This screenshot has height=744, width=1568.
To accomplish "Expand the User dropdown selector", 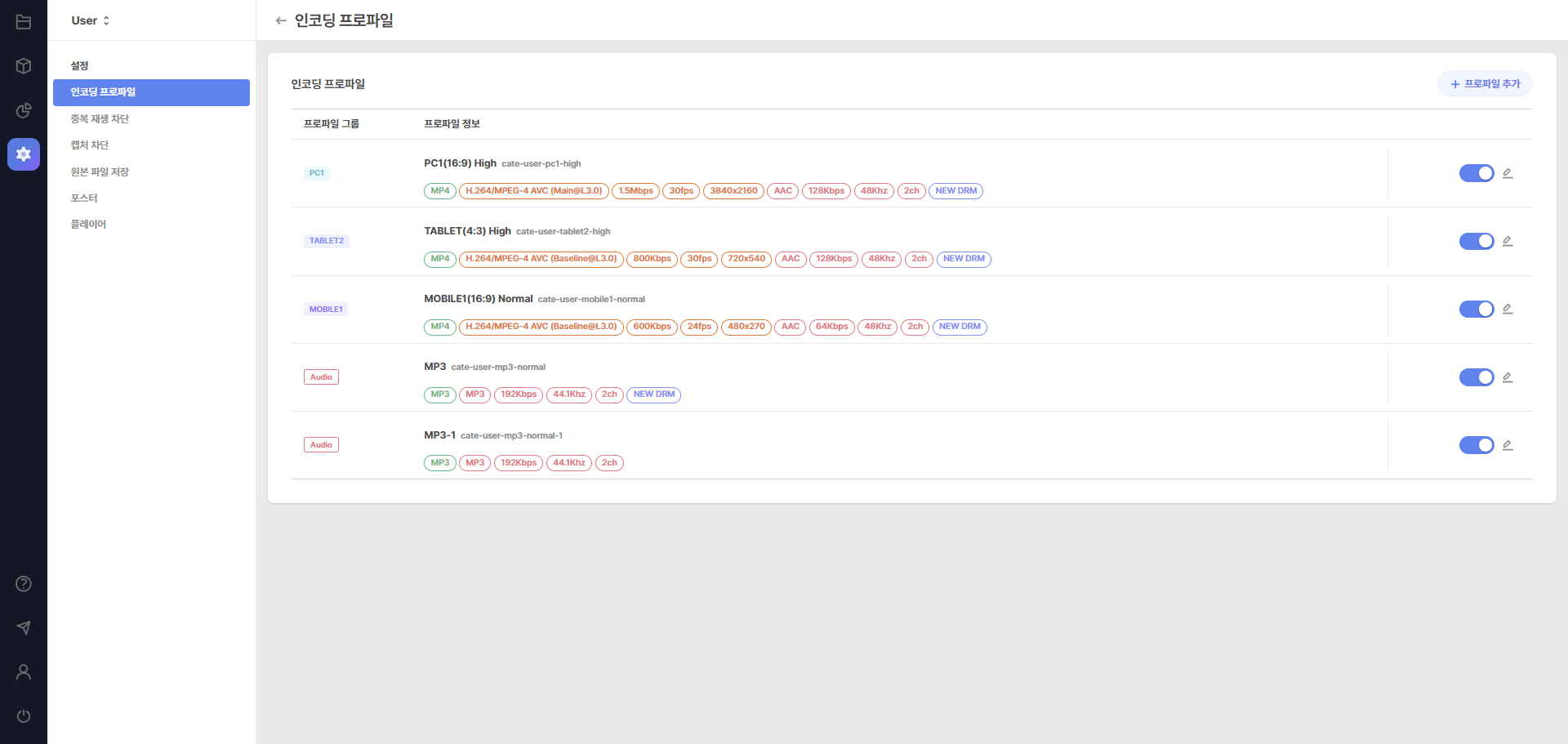I will [x=90, y=20].
